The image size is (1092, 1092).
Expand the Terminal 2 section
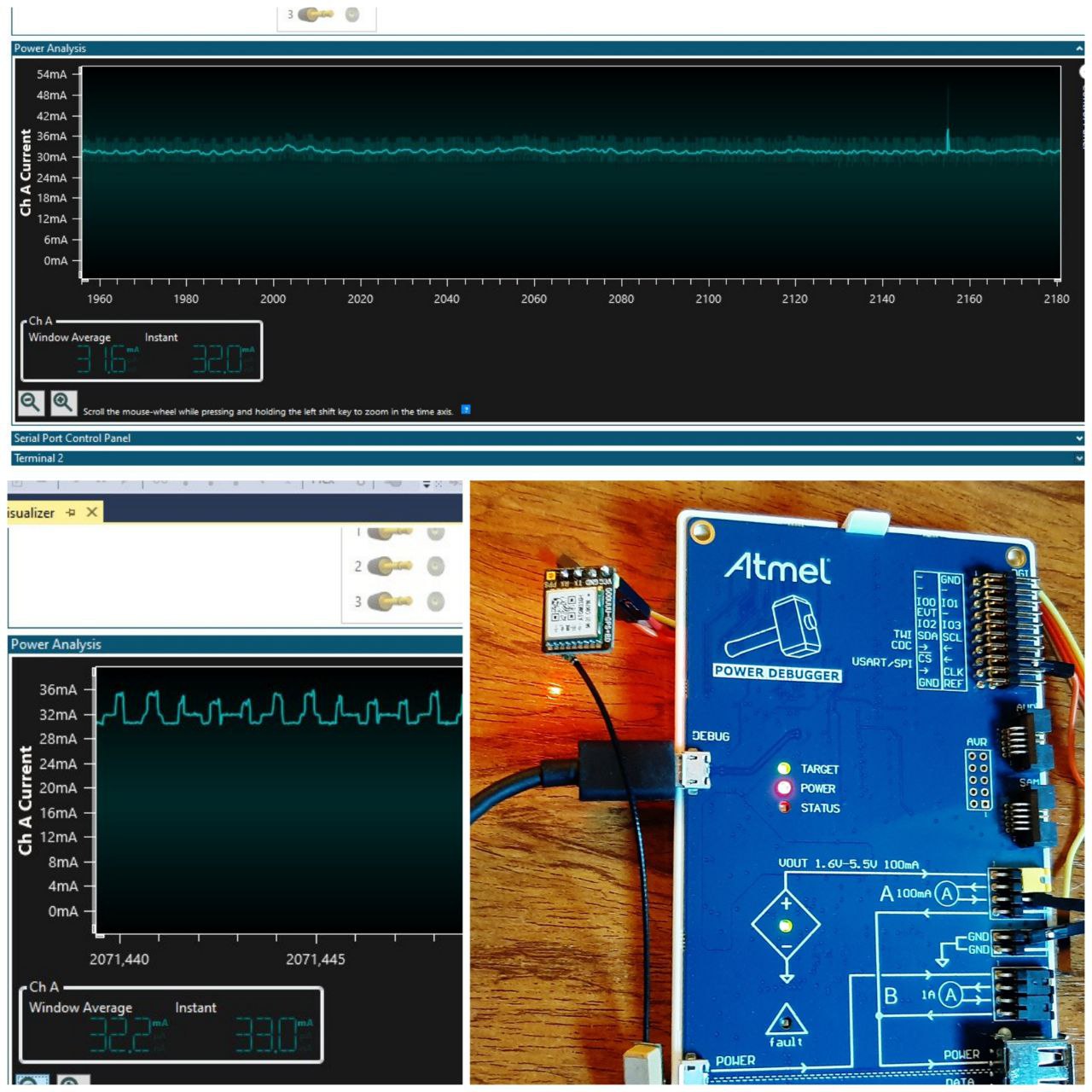(x=1079, y=459)
